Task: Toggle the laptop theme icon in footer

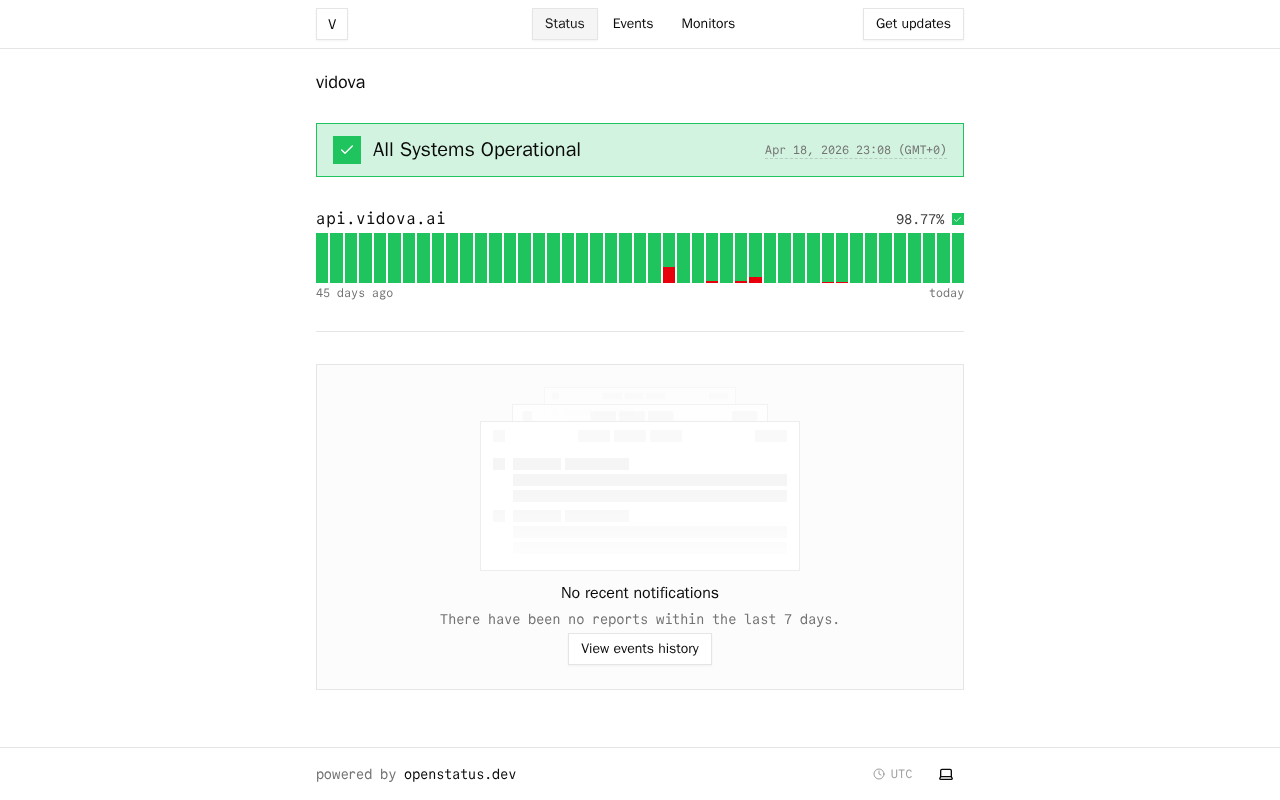Action: pyautogui.click(x=946, y=774)
